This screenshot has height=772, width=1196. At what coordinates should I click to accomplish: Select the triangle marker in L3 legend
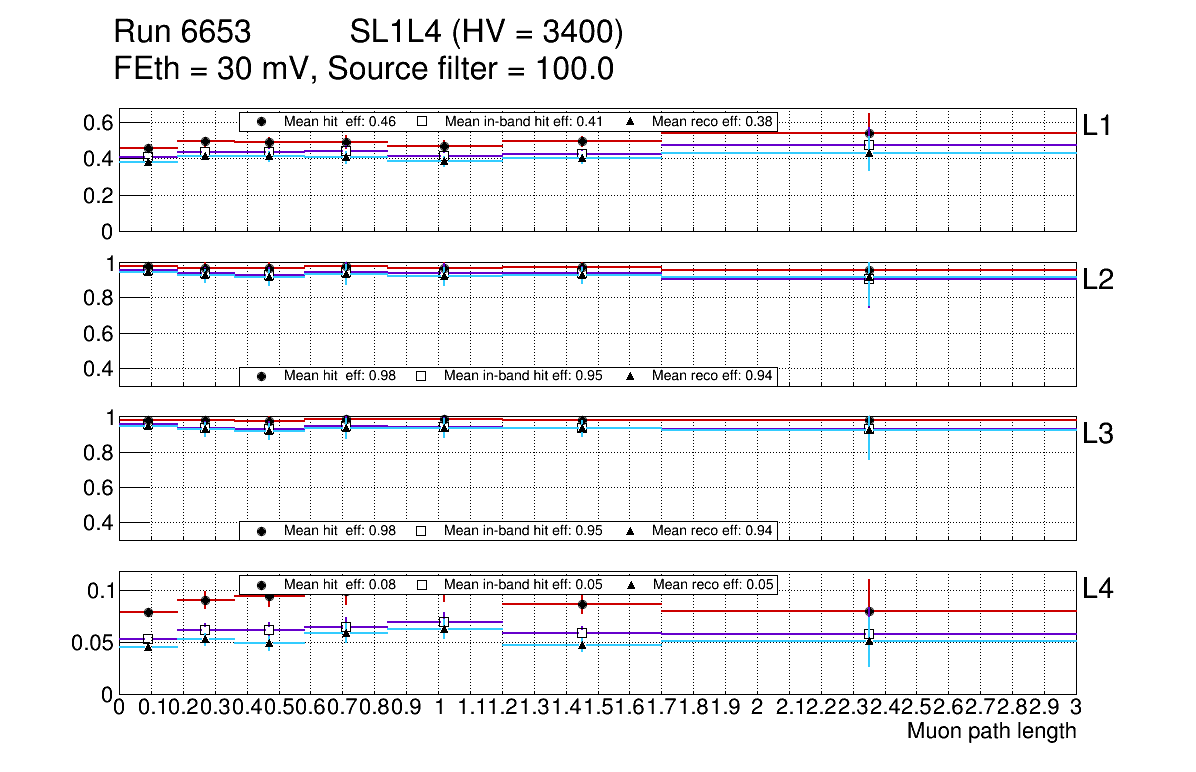point(630,530)
